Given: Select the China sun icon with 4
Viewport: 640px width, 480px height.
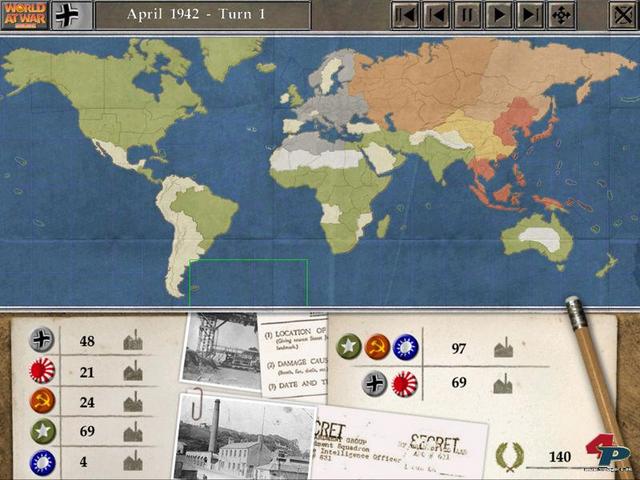Looking at the screenshot, I should coord(41,462).
